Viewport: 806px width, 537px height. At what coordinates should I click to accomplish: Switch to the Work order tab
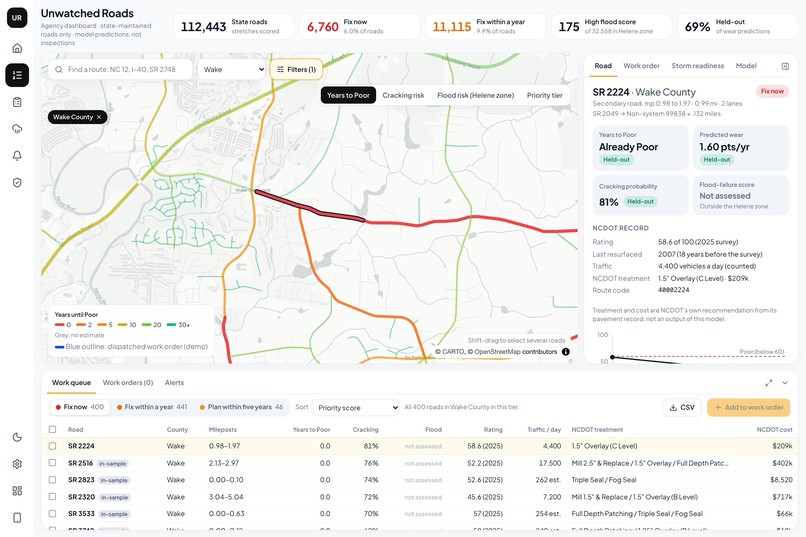click(x=642, y=66)
